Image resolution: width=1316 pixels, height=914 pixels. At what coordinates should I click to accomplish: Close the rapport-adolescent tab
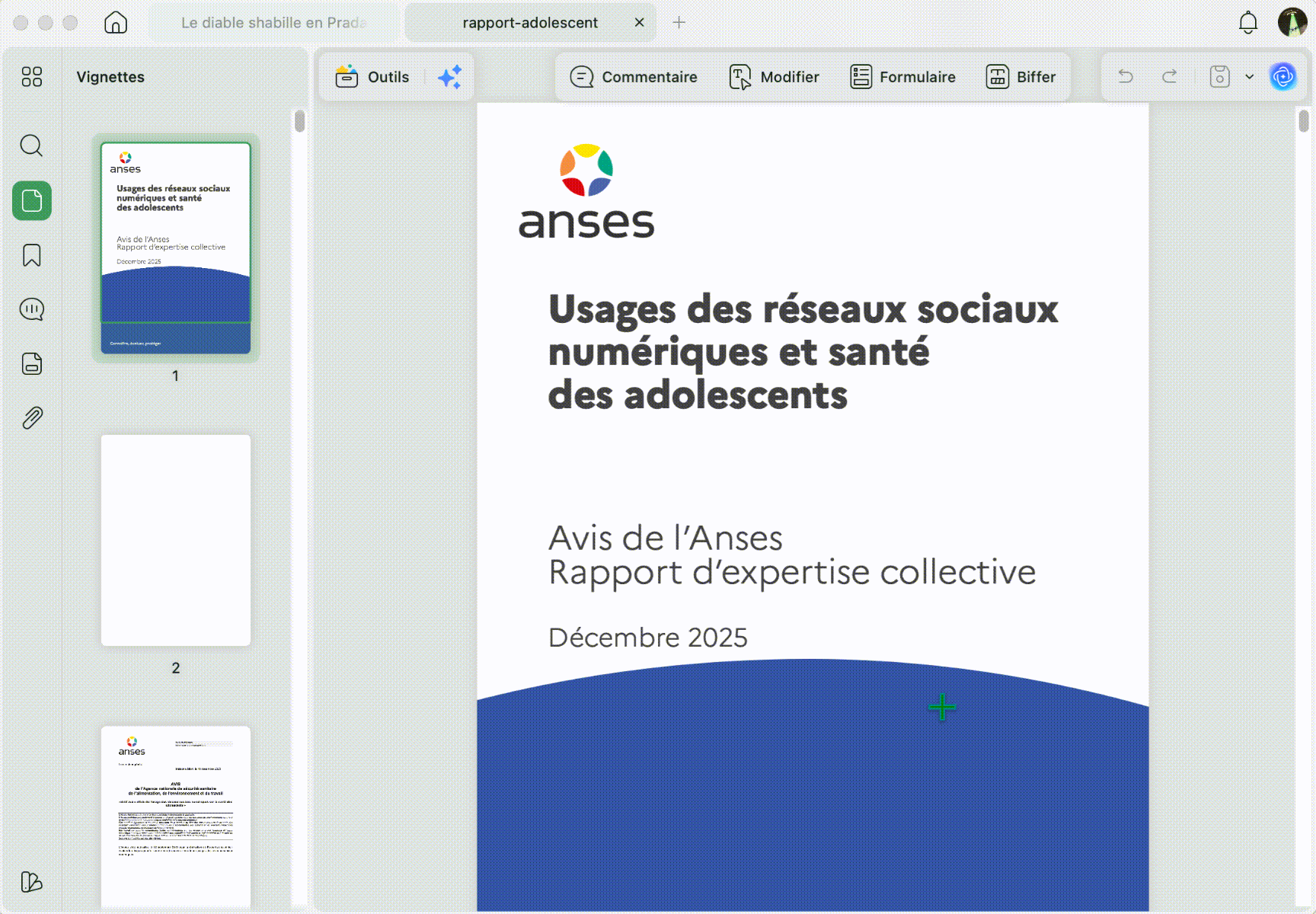640,22
